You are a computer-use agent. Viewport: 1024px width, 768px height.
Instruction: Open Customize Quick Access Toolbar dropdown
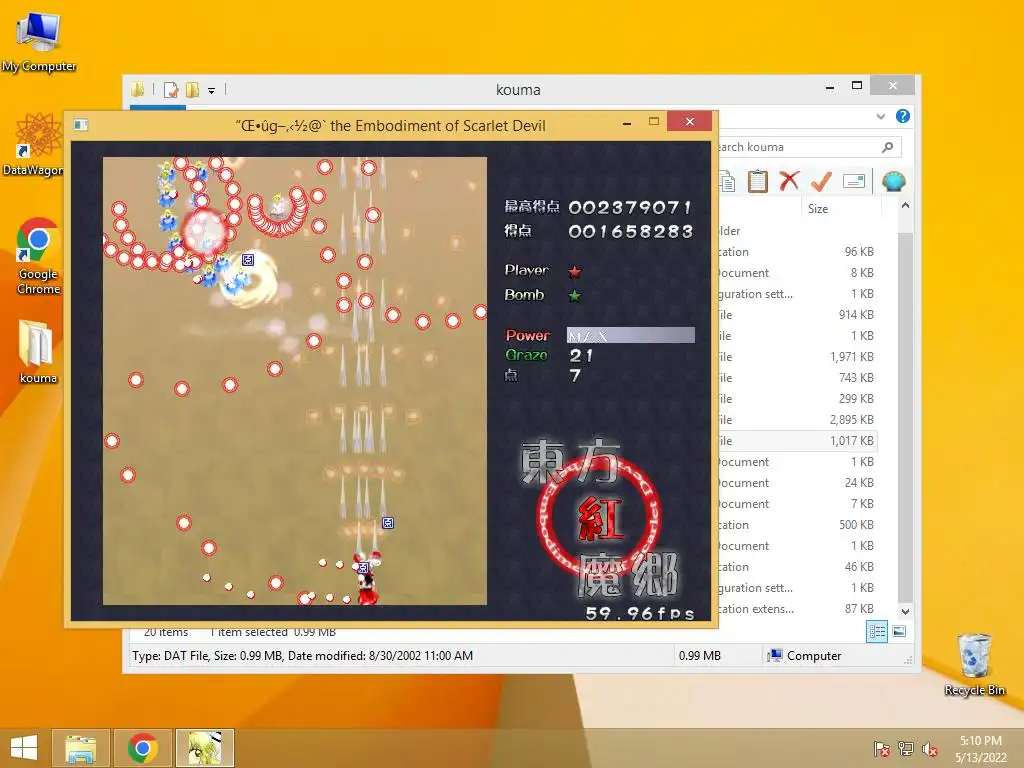click(212, 91)
